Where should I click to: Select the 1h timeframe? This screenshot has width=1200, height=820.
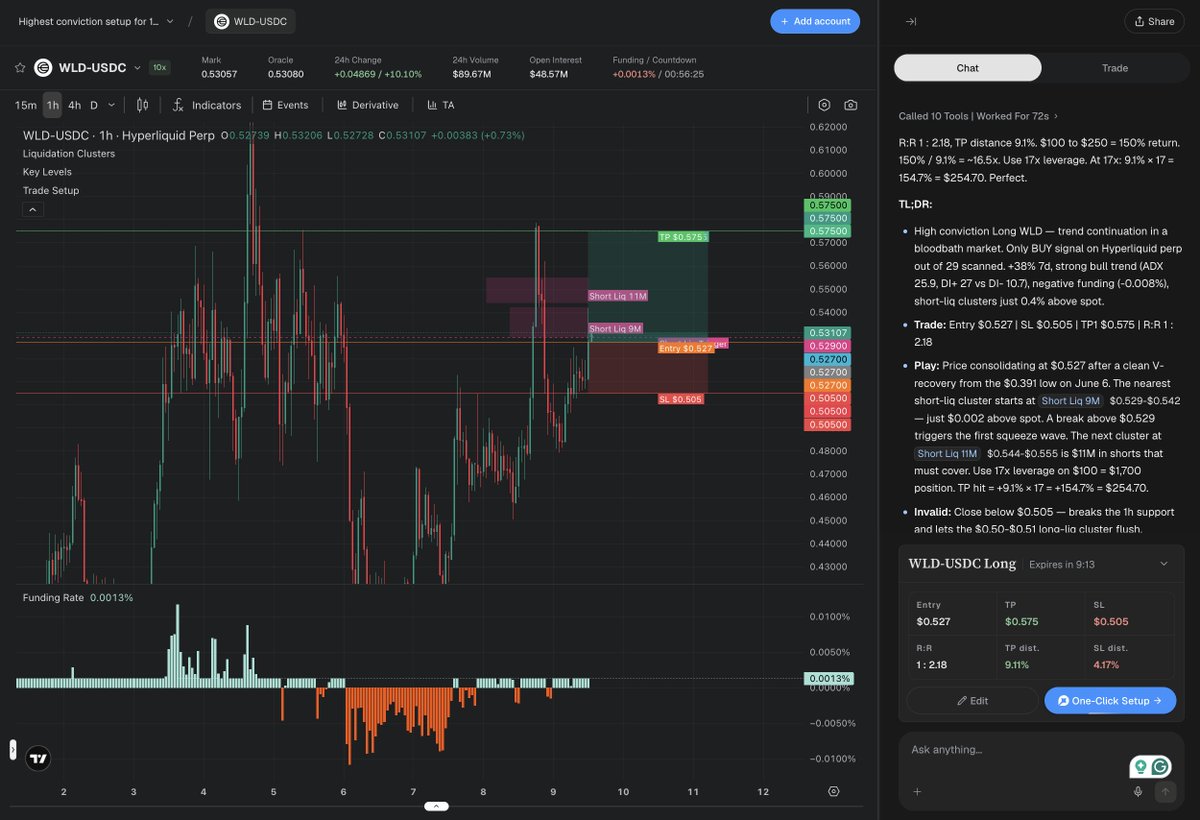[x=52, y=105]
